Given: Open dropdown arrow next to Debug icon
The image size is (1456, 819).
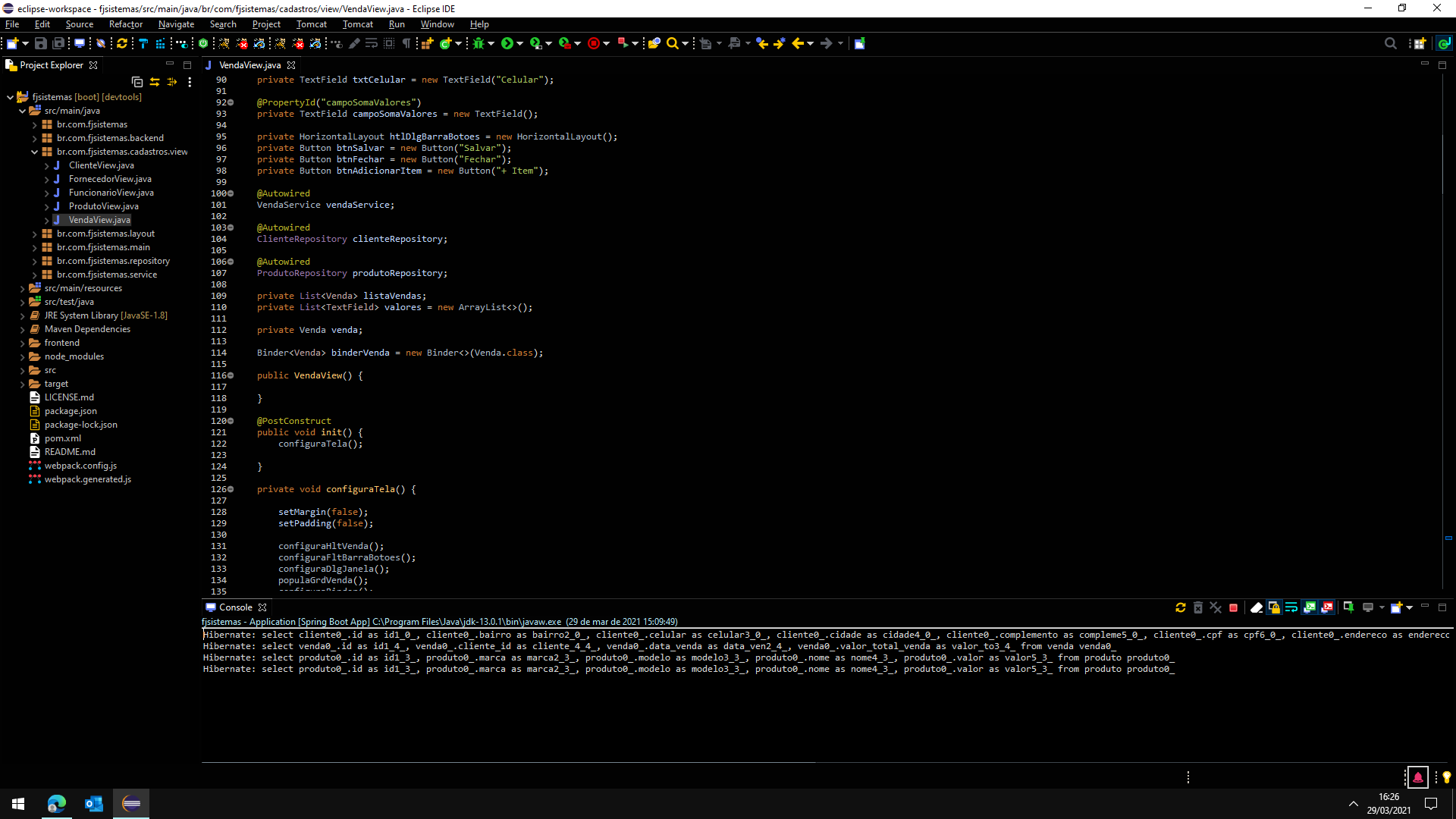Looking at the screenshot, I should (491, 43).
